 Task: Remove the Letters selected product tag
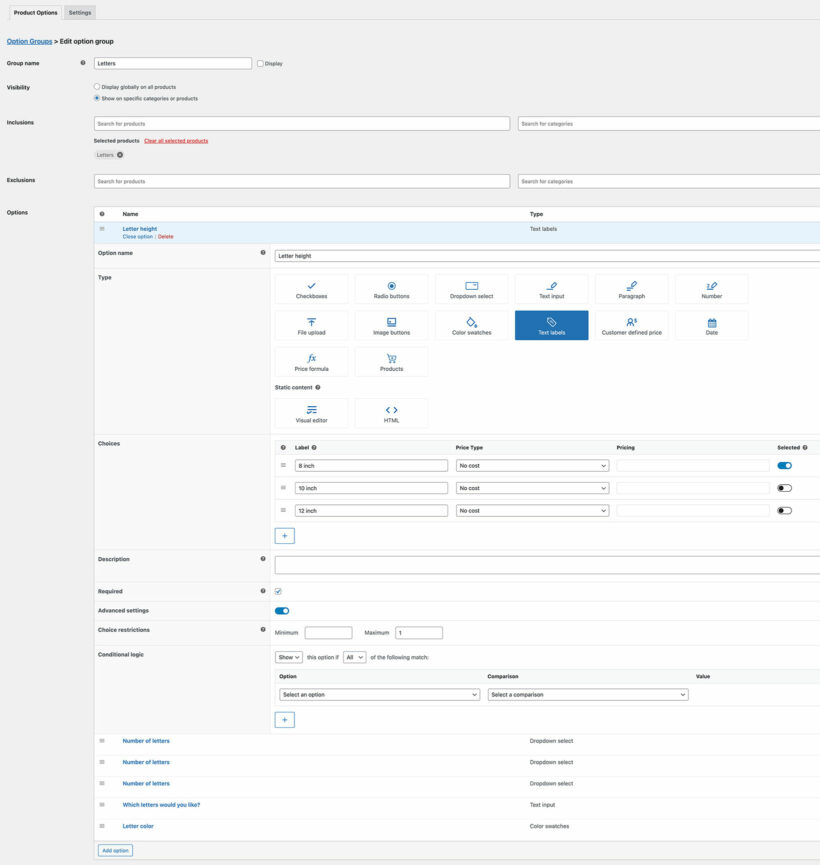[120, 155]
